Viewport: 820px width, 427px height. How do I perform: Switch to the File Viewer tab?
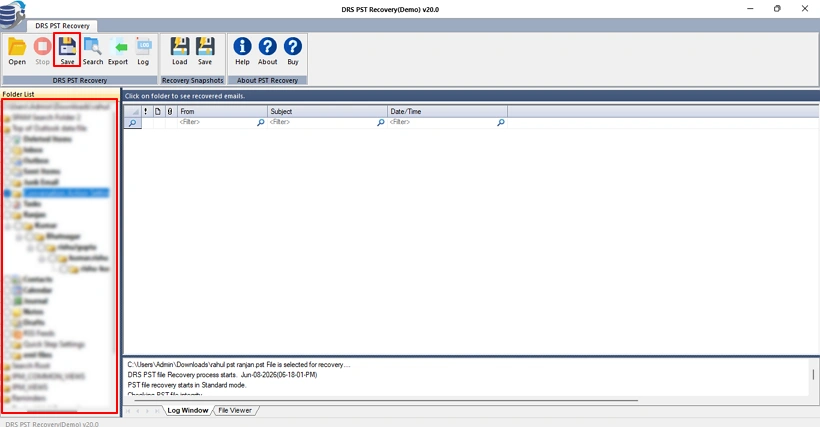coord(235,410)
